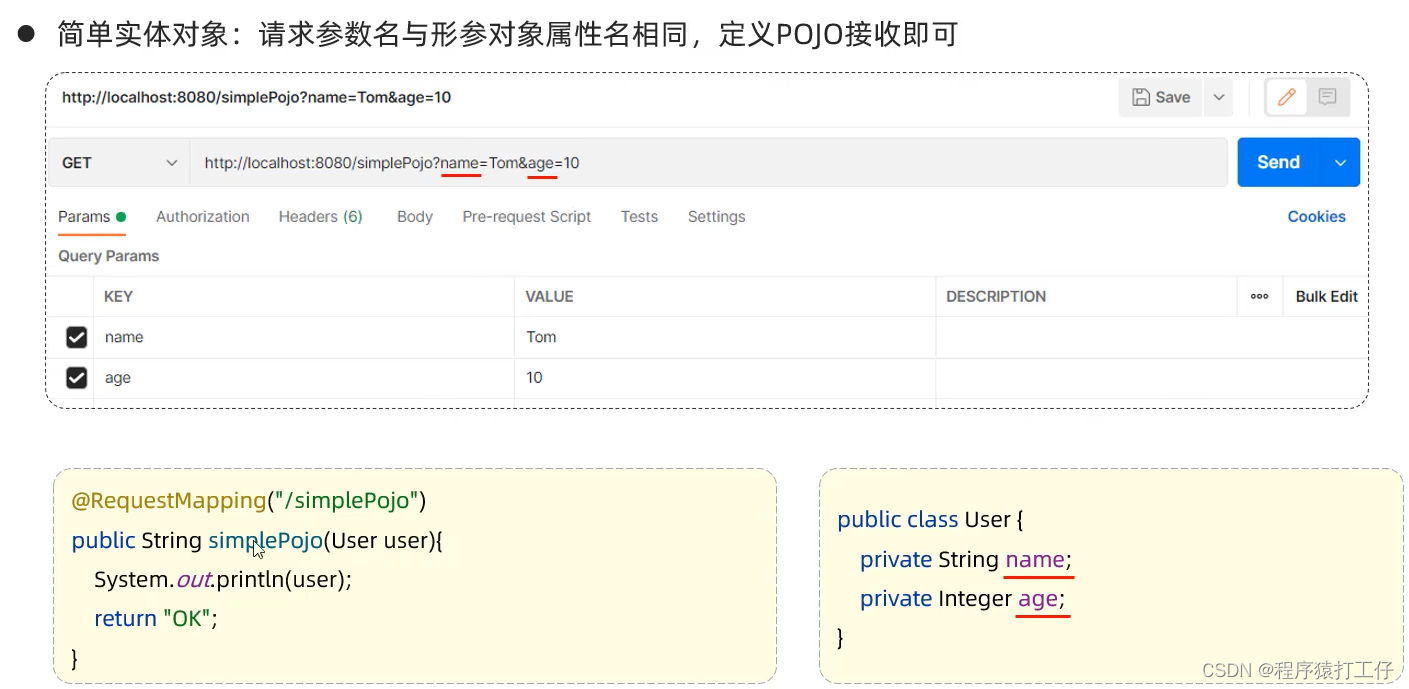Click the description cell of age row
Image resolution: width=1409 pixels, height=689 pixels.
[1151, 378]
